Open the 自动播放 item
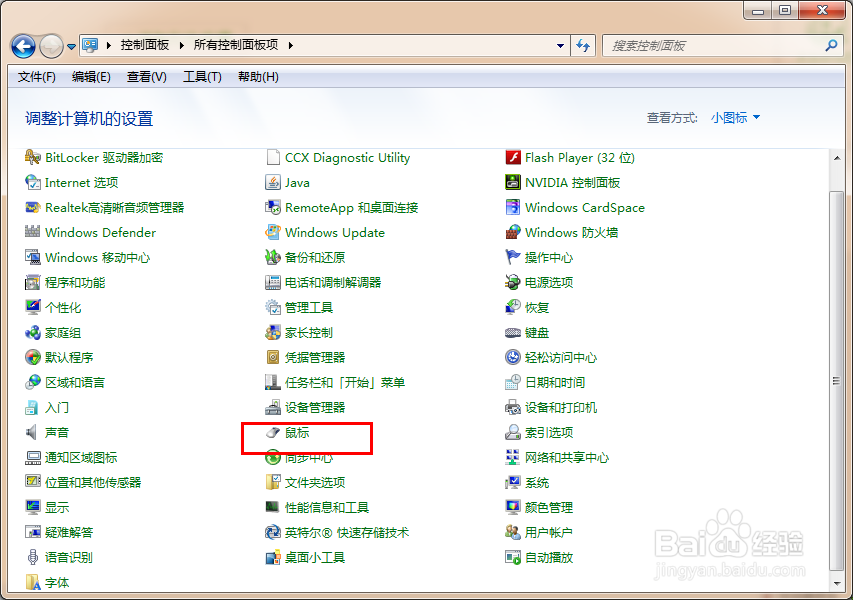The width and height of the screenshot is (853, 600). pos(539,558)
